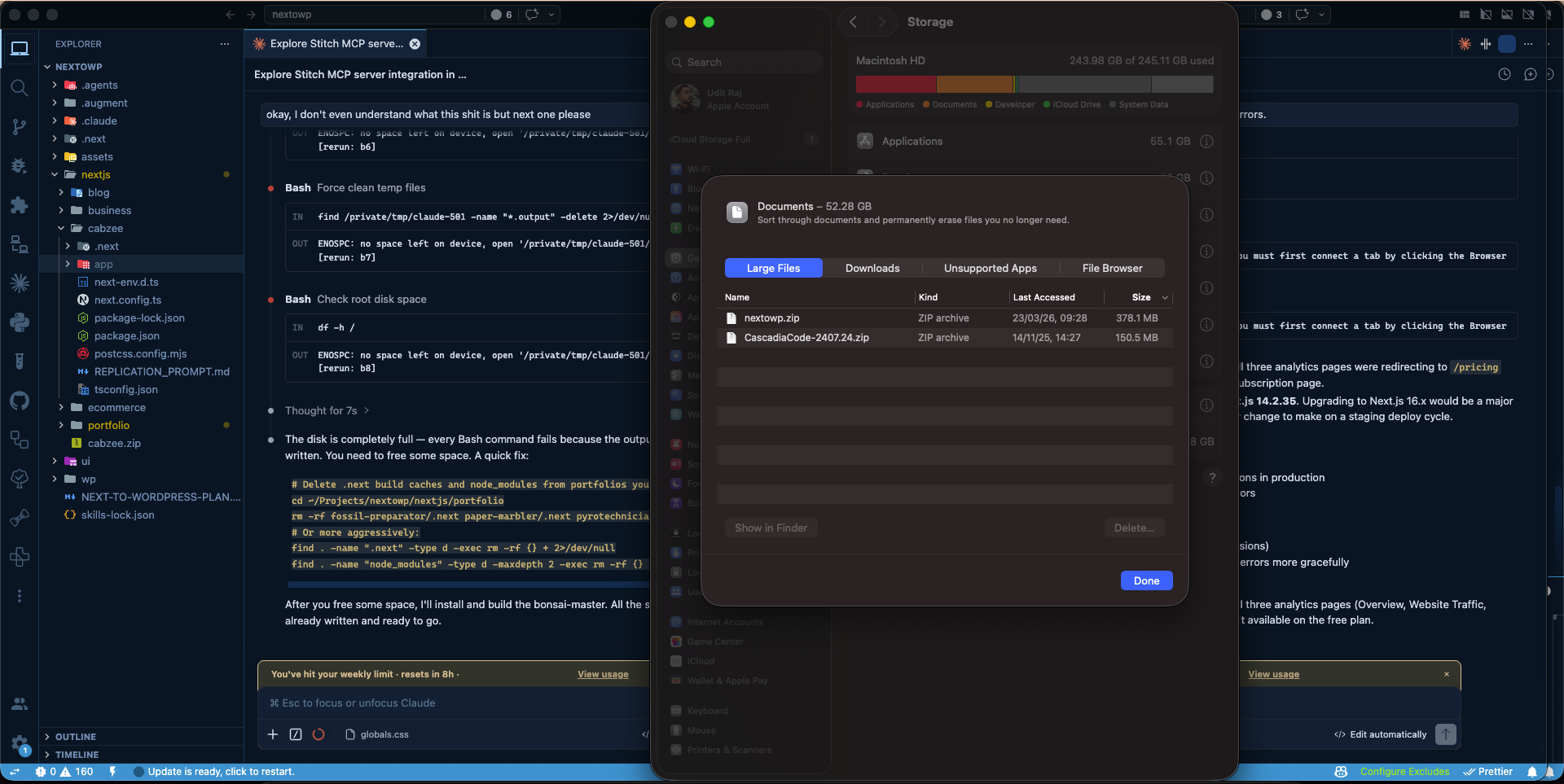Open the Source Control view in activity bar
This screenshot has height=784, width=1564.
20,126
